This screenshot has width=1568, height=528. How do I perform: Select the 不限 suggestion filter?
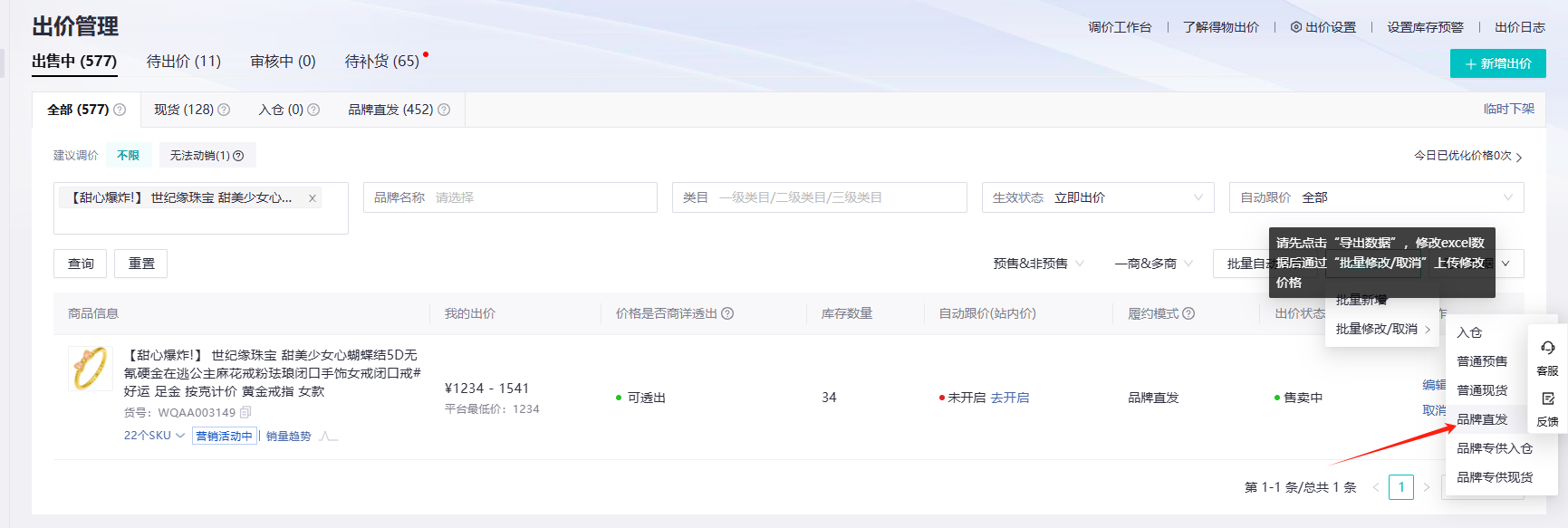[x=128, y=156]
